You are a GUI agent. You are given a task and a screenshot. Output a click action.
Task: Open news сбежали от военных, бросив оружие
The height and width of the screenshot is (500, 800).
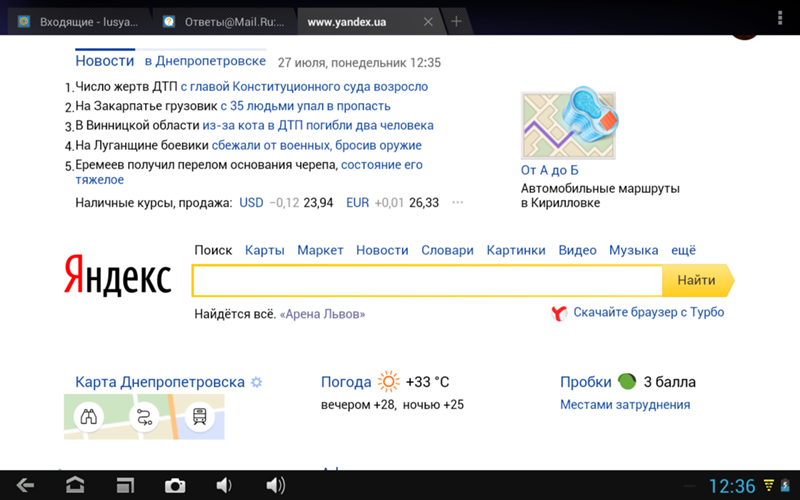(316, 145)
